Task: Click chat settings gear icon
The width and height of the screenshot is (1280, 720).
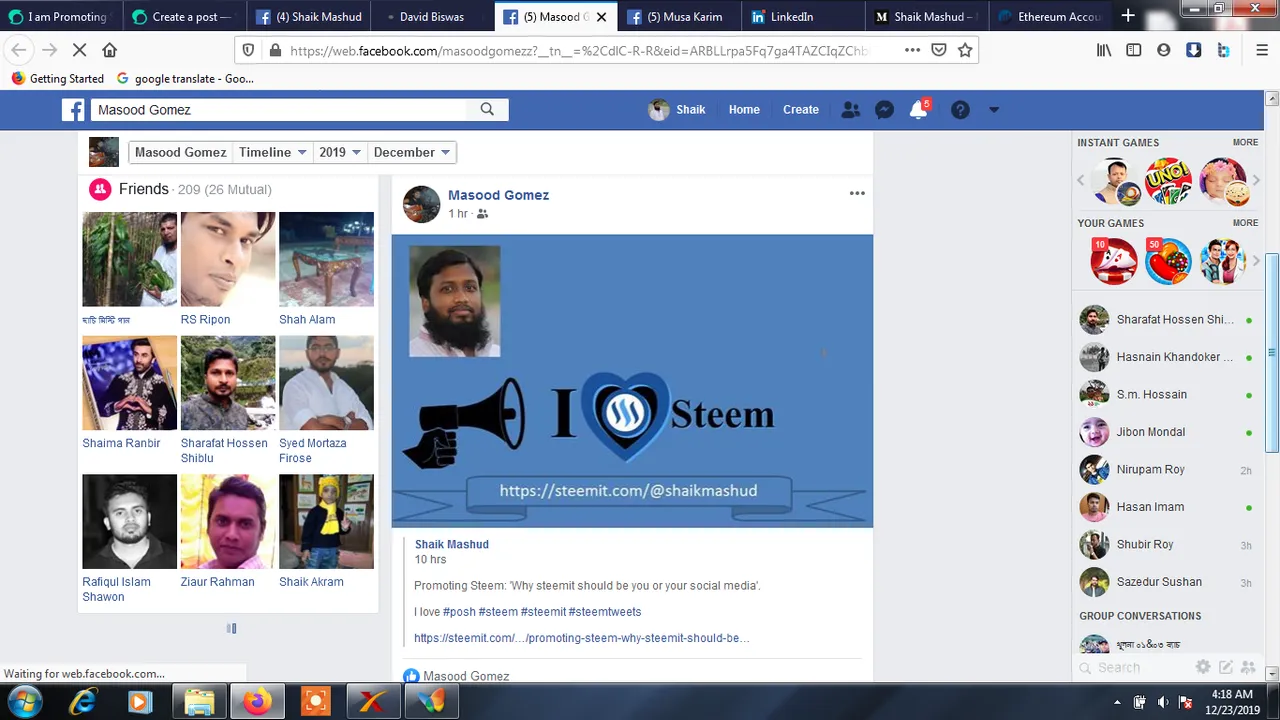Action: [x=1203, y=667]
